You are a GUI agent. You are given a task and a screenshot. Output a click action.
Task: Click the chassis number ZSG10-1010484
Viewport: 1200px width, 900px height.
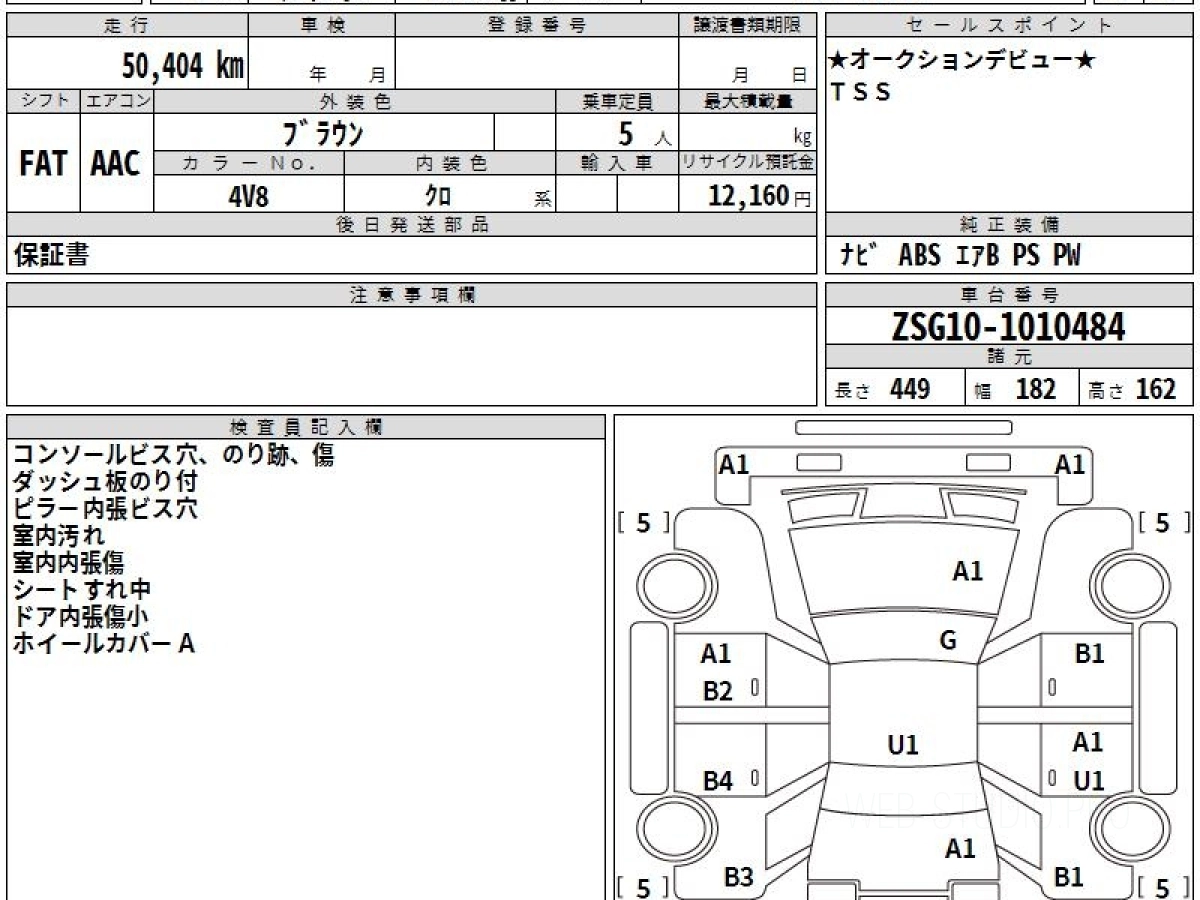[x=1009, y=327]
